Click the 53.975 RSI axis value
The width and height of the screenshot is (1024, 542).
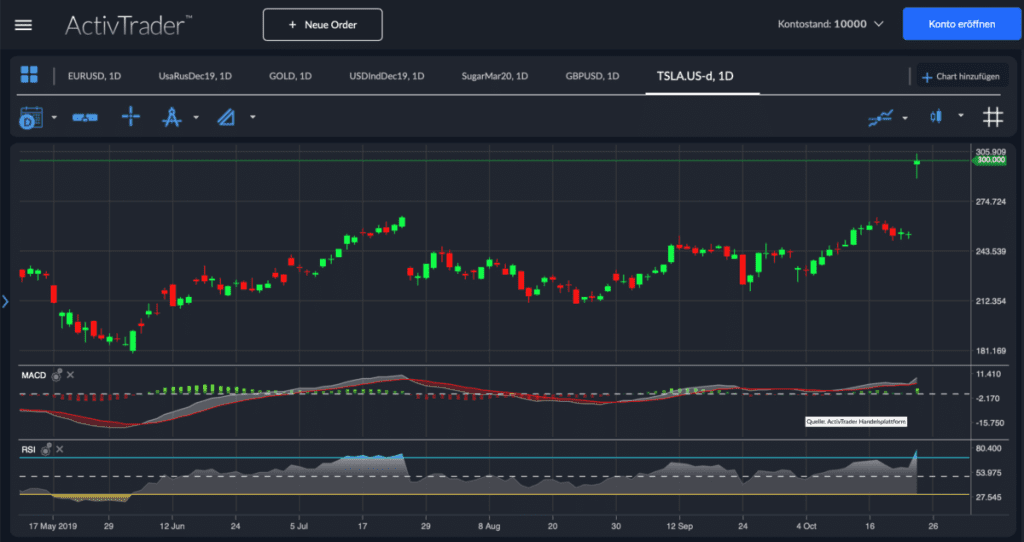[x=989, y=473]
